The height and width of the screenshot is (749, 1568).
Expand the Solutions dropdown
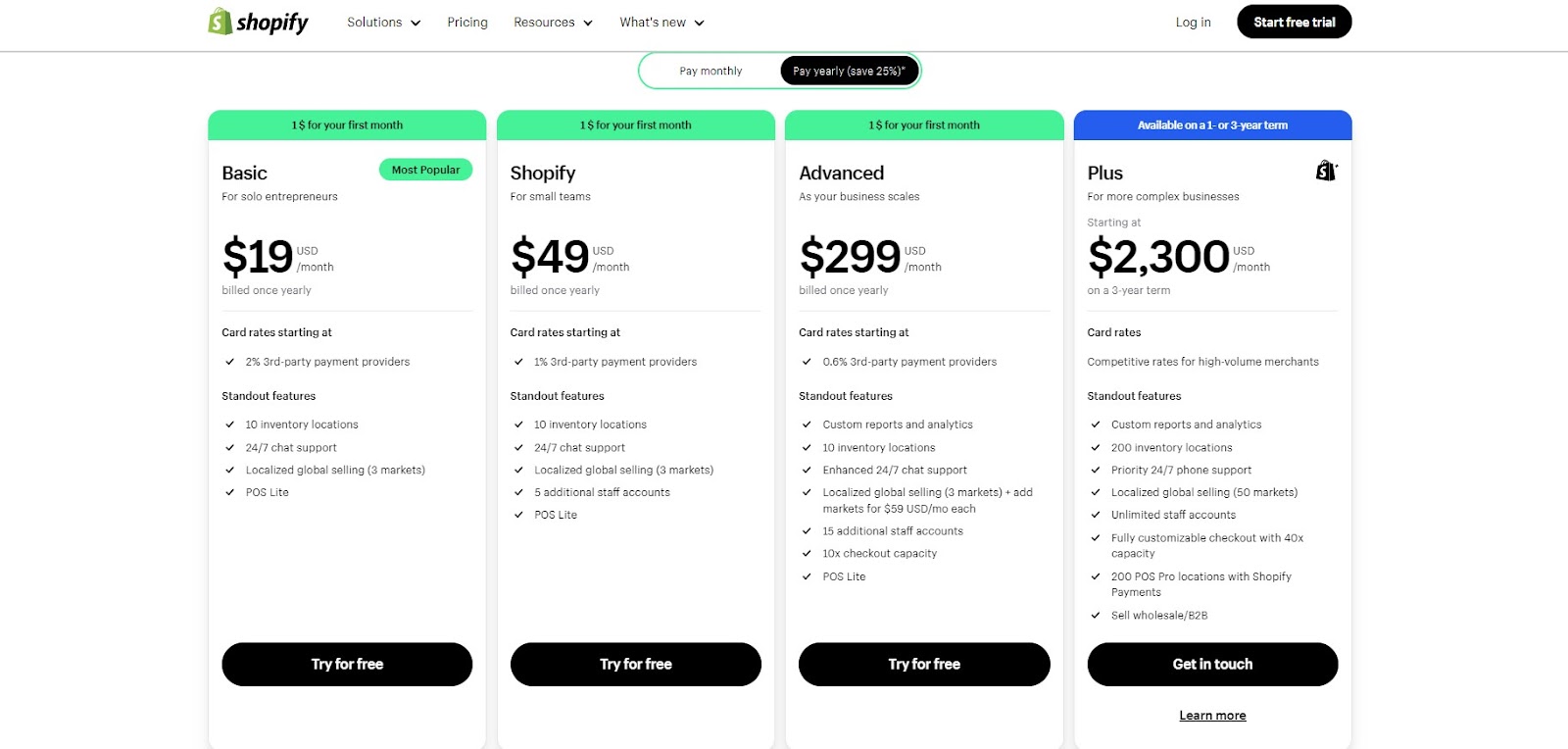(x=382, y=22)
